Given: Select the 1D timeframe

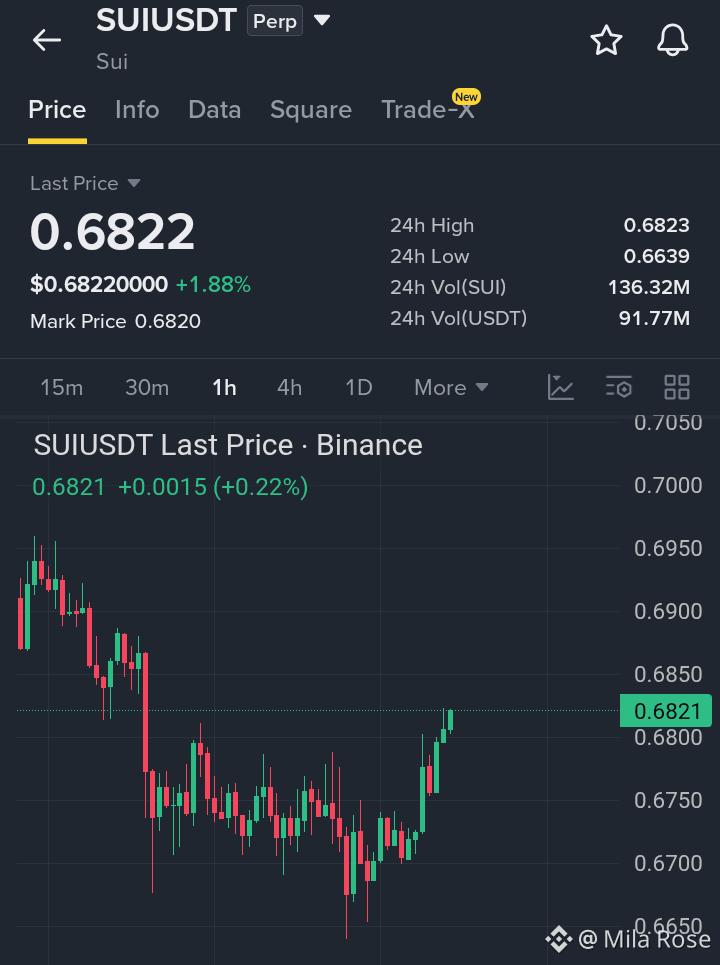Looking at the screenshot, I should click(359, 387).
